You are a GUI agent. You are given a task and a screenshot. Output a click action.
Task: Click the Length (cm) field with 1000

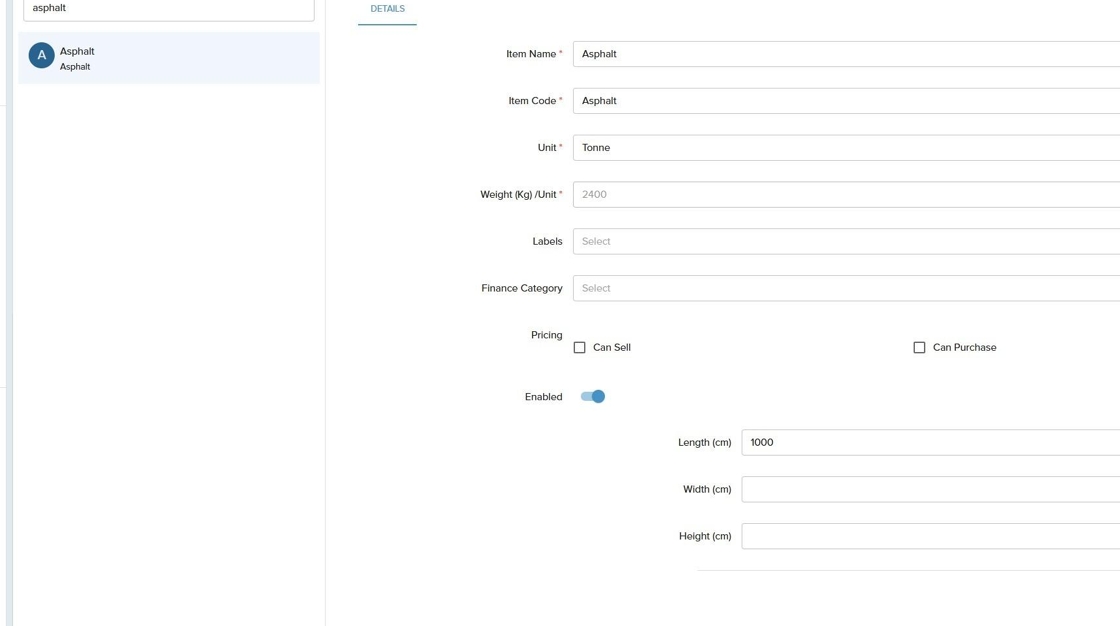pyautogui.click(x=930, y=443)
